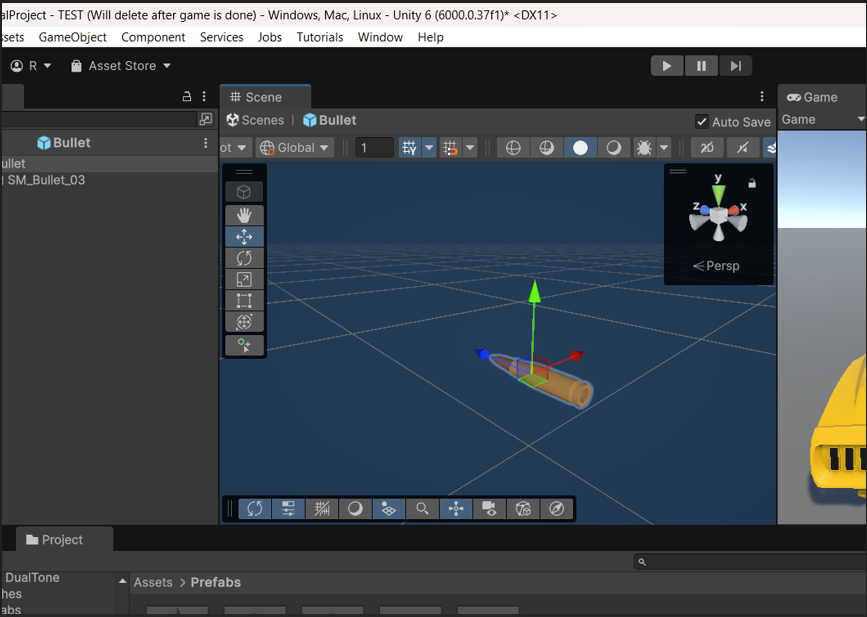Image resolution: width=867 pixels, height=617 pixels.
Task: Select the Rotate tool
Action: point(244,258)
